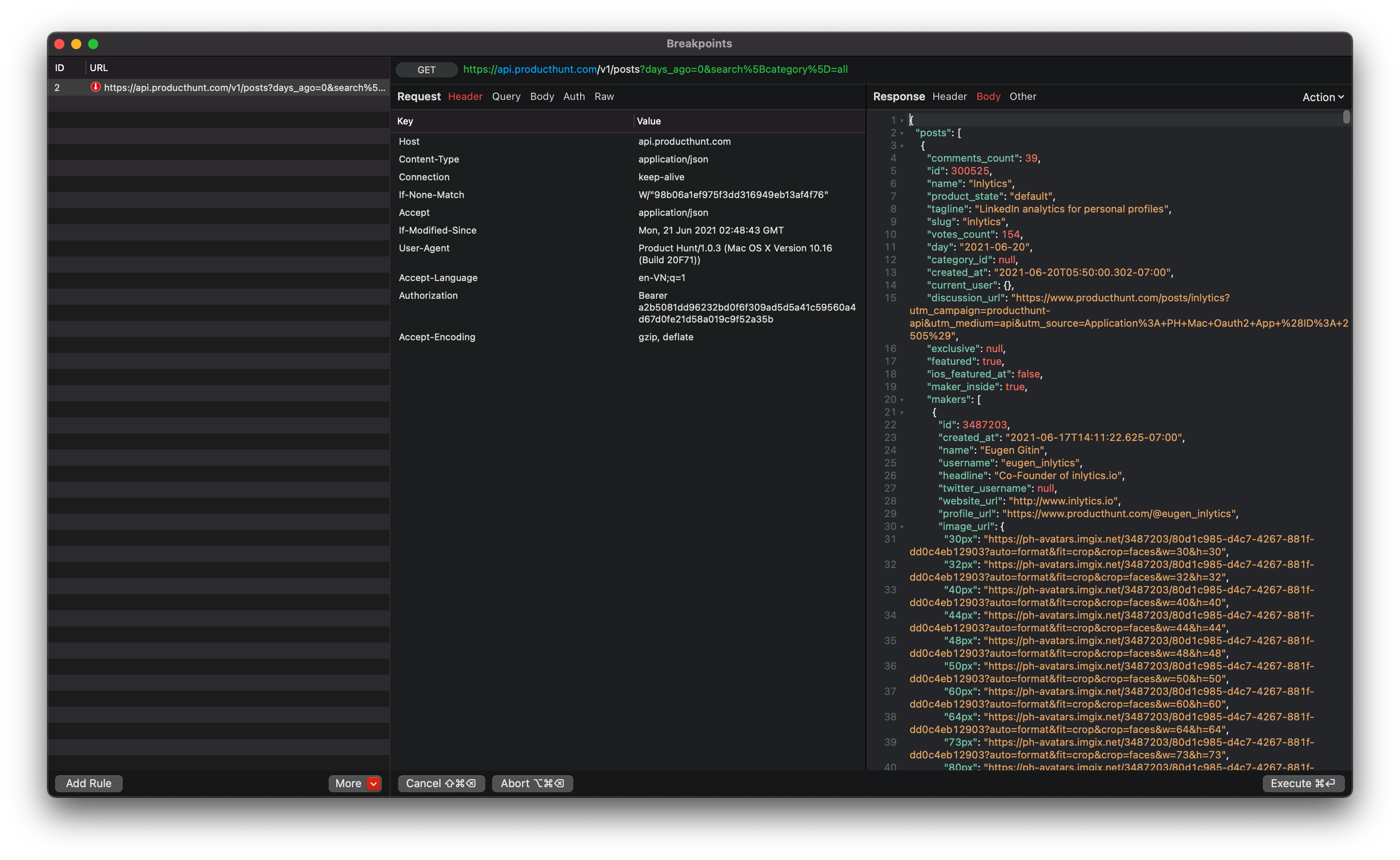Click the green fullscreen window button

click(x=93, y=44)
